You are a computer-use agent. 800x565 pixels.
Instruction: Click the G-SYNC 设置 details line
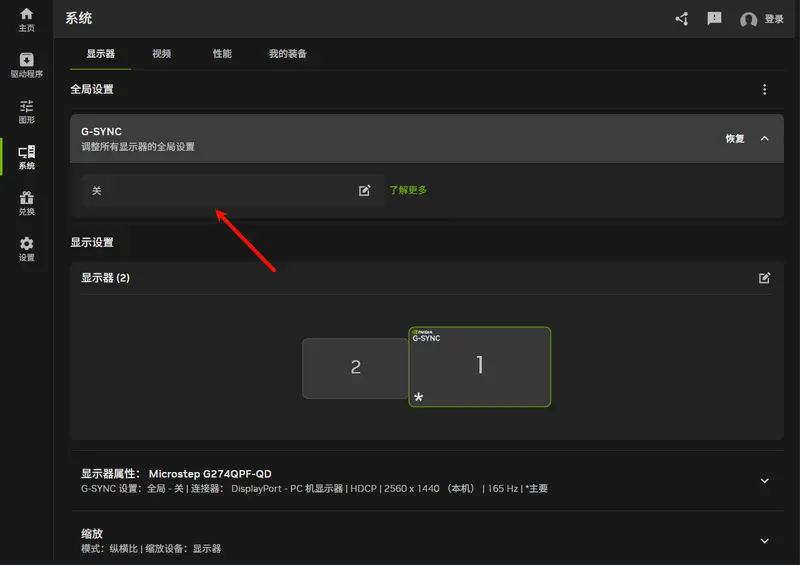click(x=314, y=489)
